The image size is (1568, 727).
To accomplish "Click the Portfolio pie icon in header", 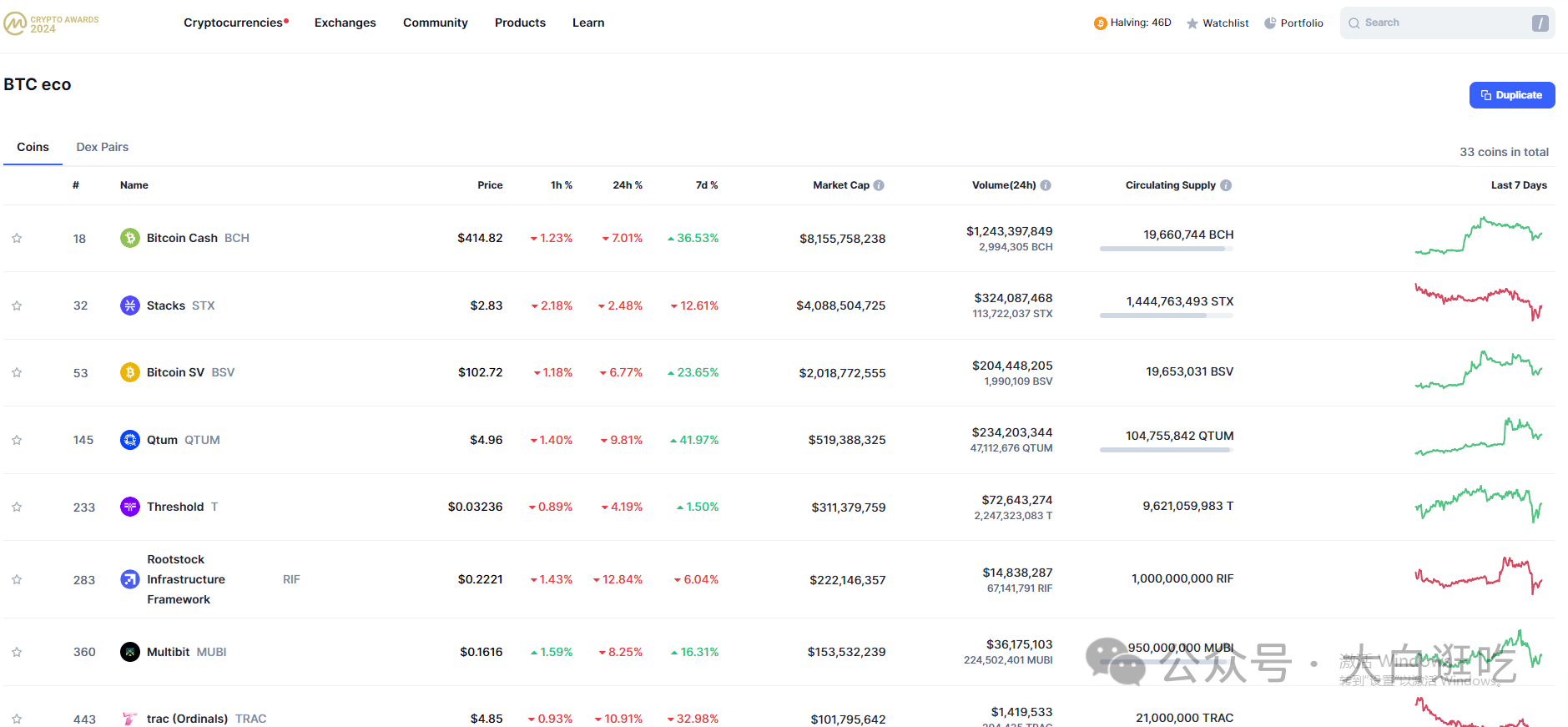I will click(1270, 23).
